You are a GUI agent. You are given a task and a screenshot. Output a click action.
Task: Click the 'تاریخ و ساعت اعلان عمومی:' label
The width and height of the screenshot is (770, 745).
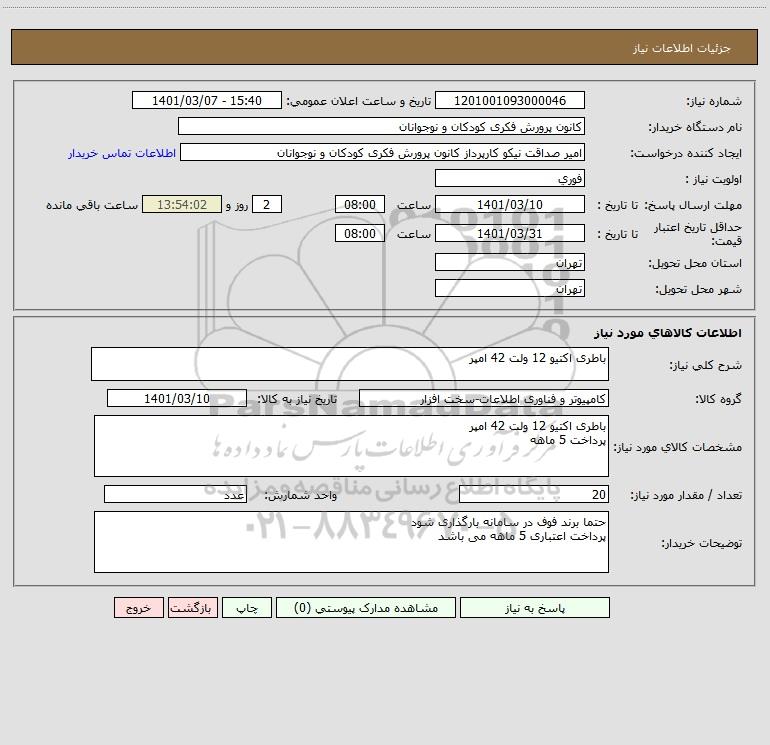[x=359, y=101]
